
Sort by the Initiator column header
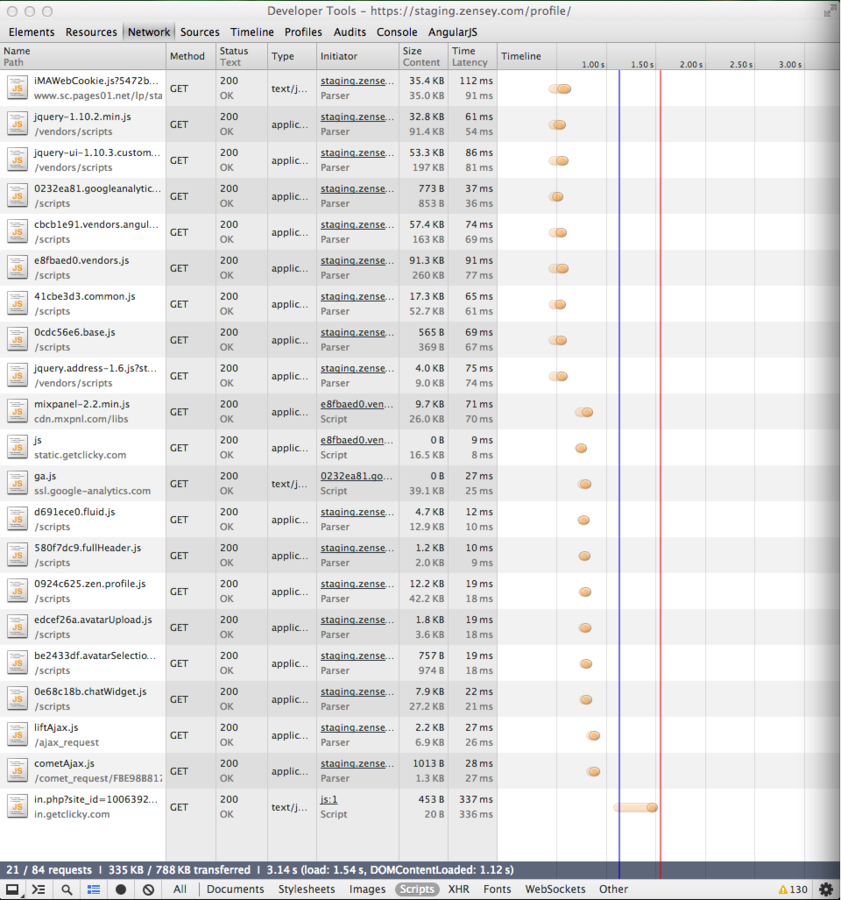click(x=357, y=56)
